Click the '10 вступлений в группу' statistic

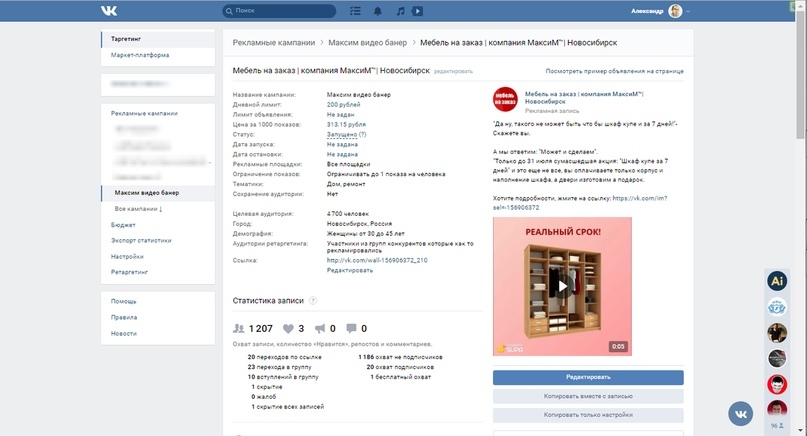[283, 377]
